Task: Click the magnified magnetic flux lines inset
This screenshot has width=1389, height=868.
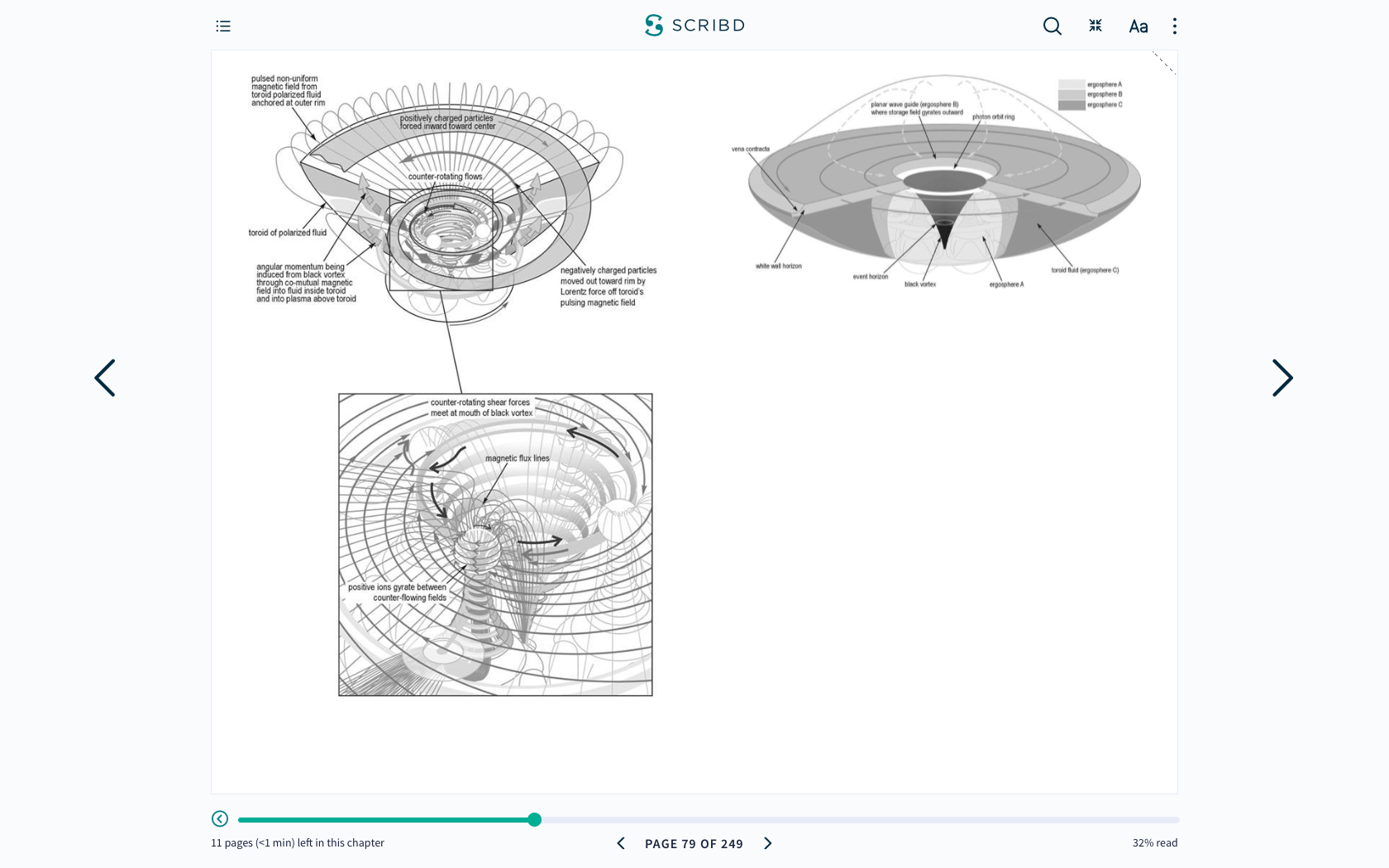Action: point(495,545)
